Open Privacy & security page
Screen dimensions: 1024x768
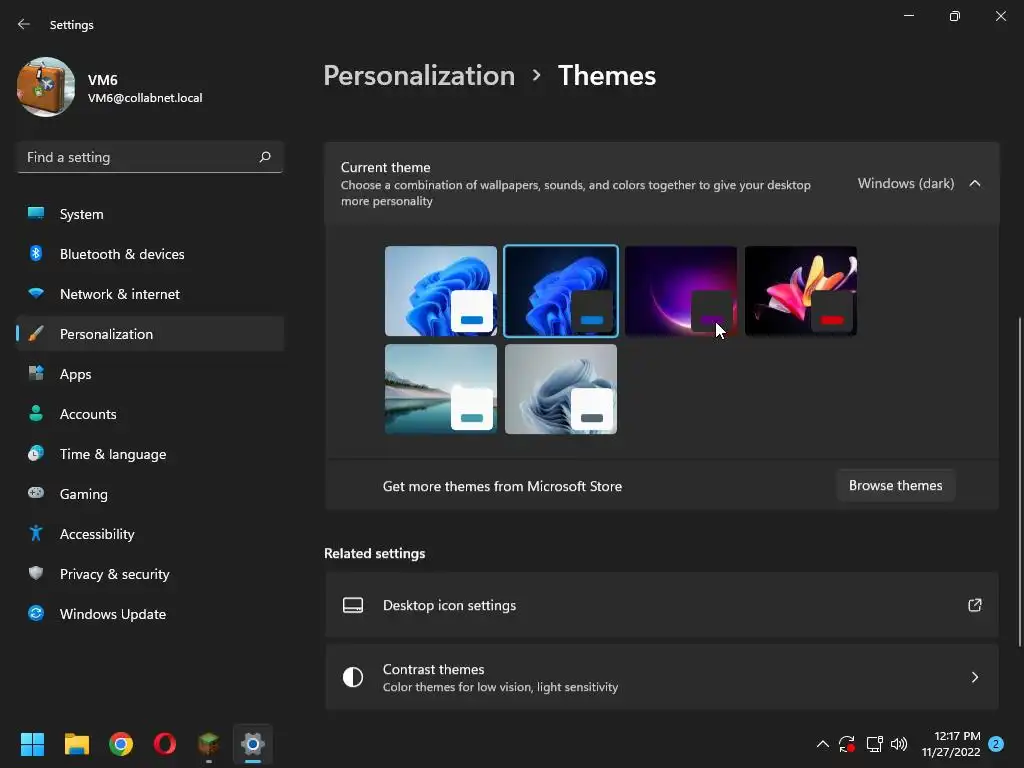[x=150, y=574]
